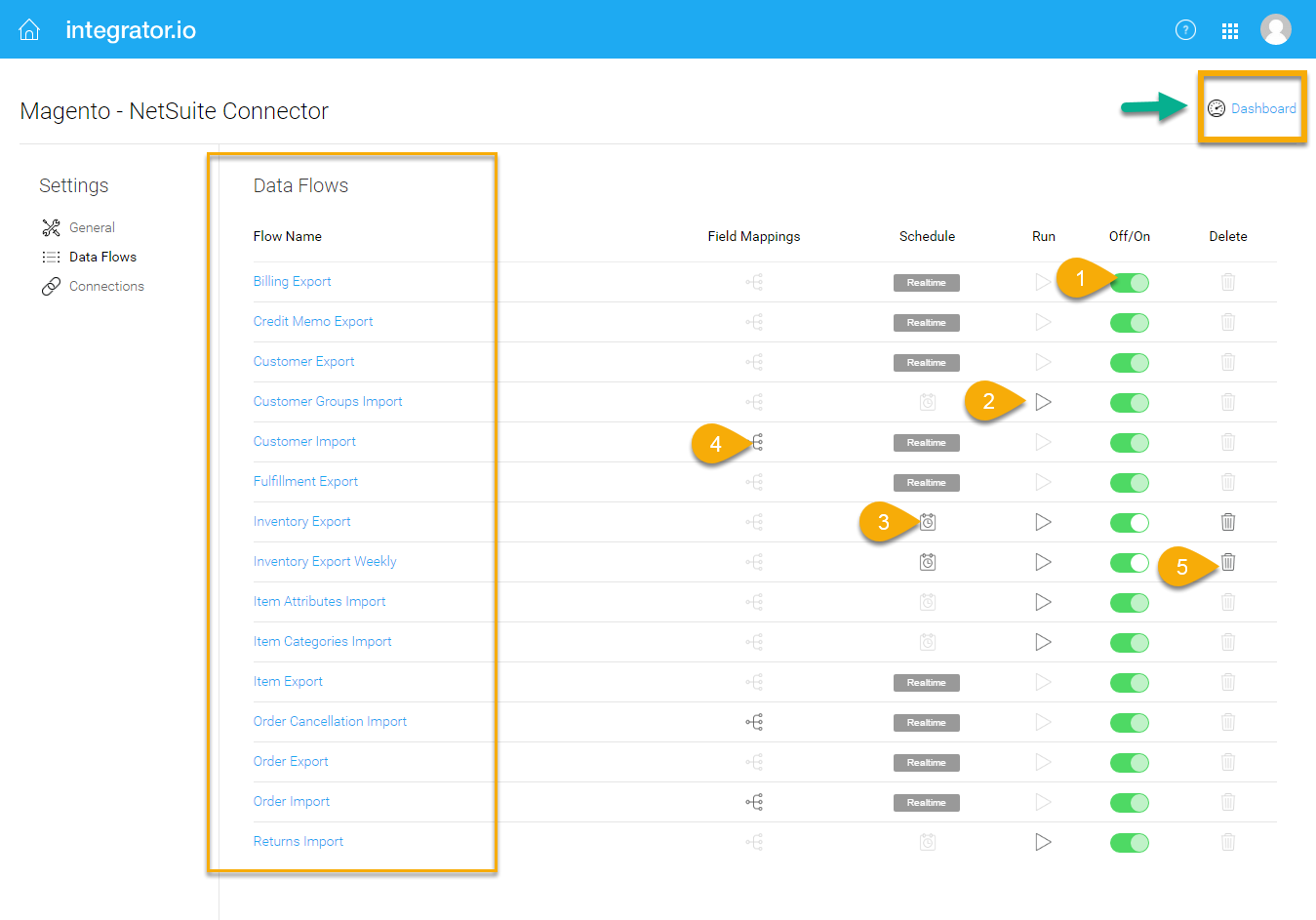Click the Realtime badge for Fulfillment Export
The image size is (1316, 920).
click(927, 483)
